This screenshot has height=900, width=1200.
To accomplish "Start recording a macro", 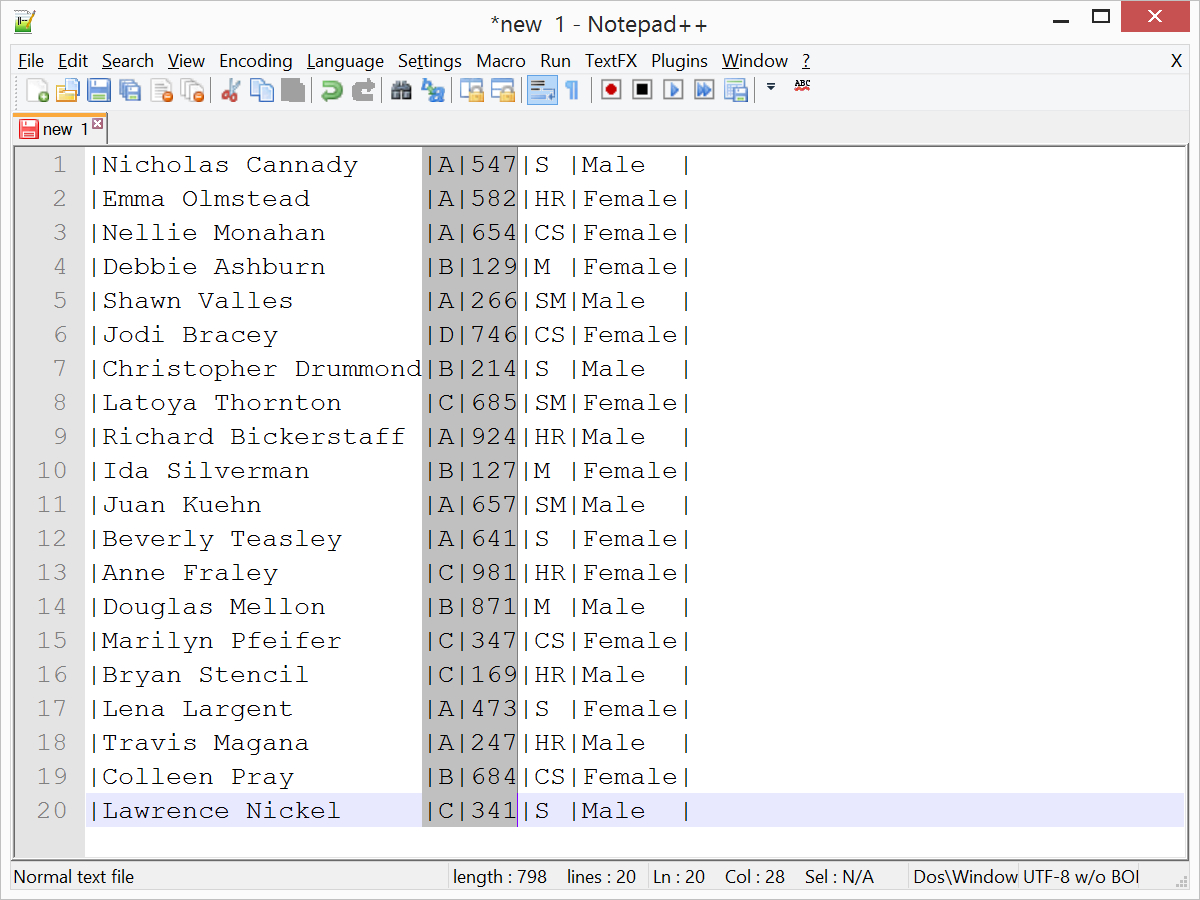I will [x=610, y=90].
